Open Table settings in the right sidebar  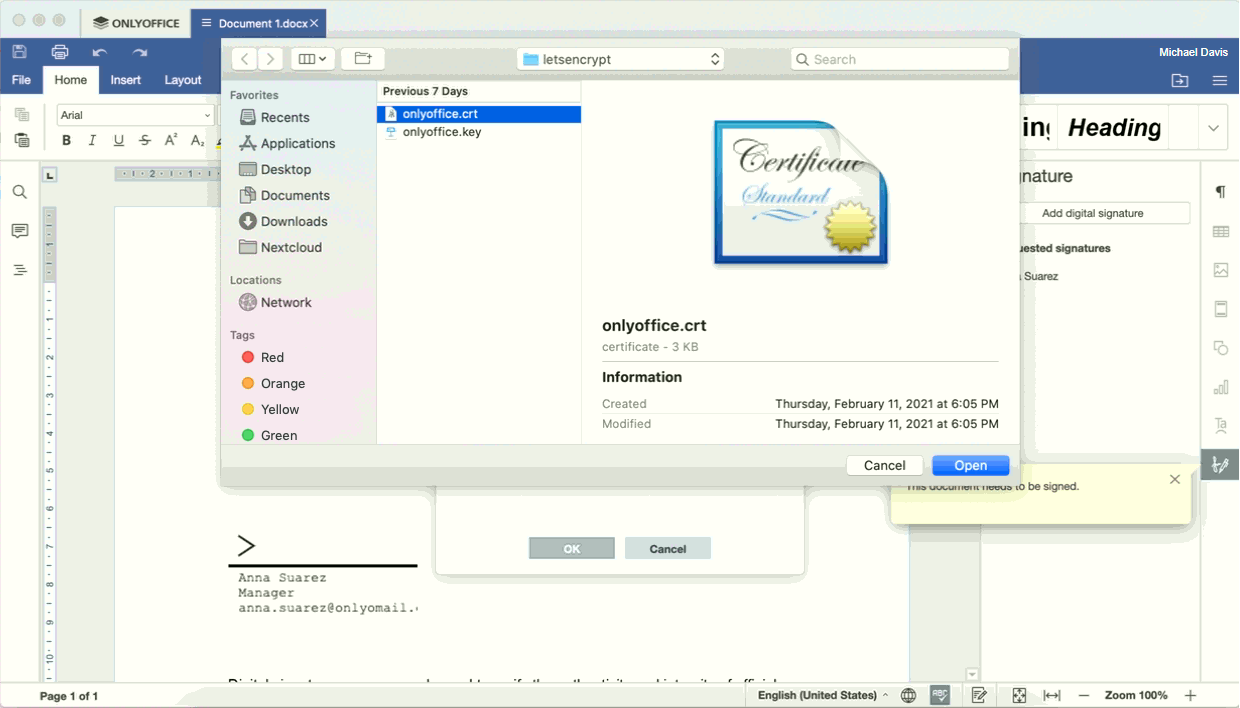[x=1221, y=231]
